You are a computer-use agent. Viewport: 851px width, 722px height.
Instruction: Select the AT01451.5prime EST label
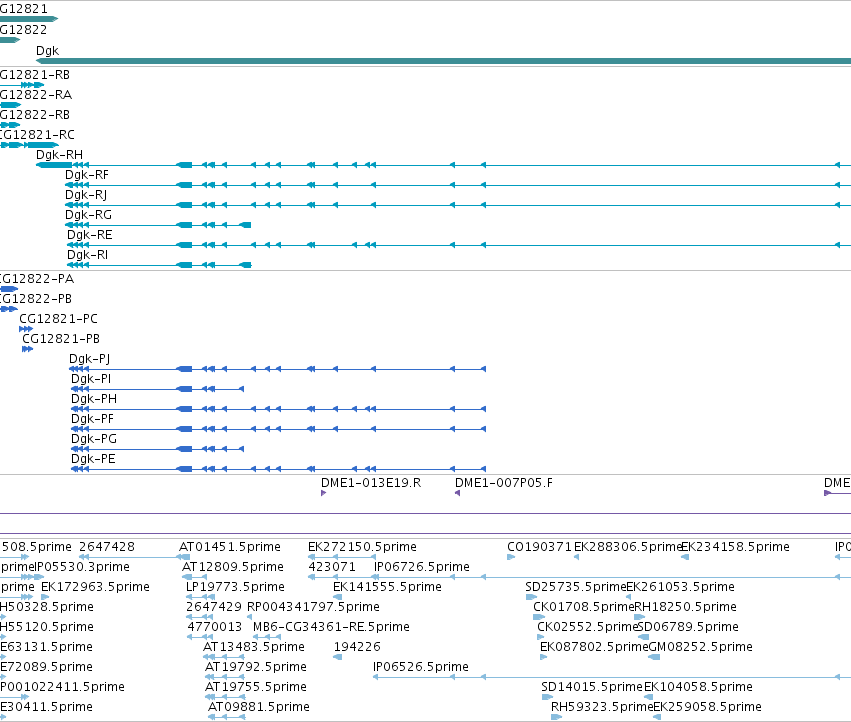(x=230, y=547)
